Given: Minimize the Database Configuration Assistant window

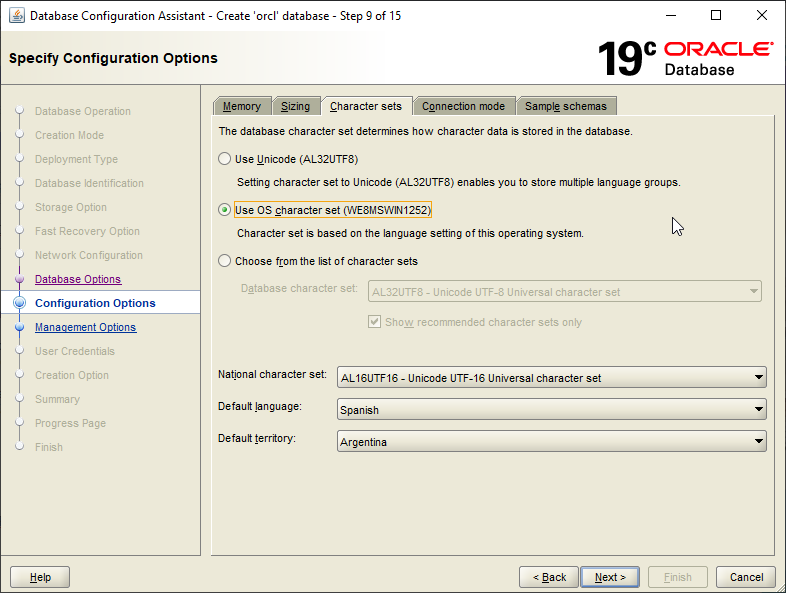Looking at the screenshot, I should pos(671,16).
